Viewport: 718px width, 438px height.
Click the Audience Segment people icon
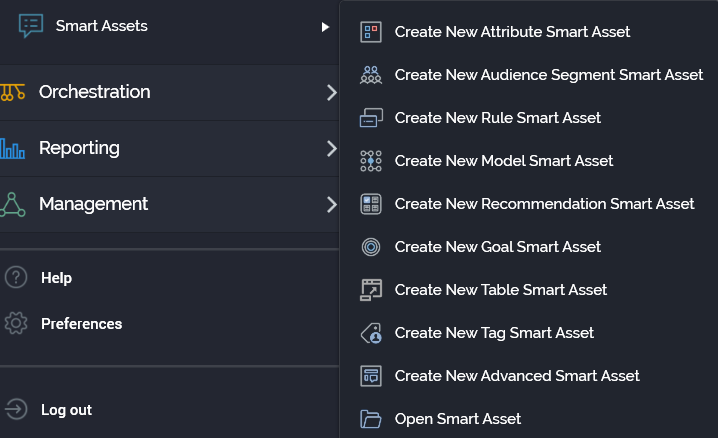(x=371, y=75)
